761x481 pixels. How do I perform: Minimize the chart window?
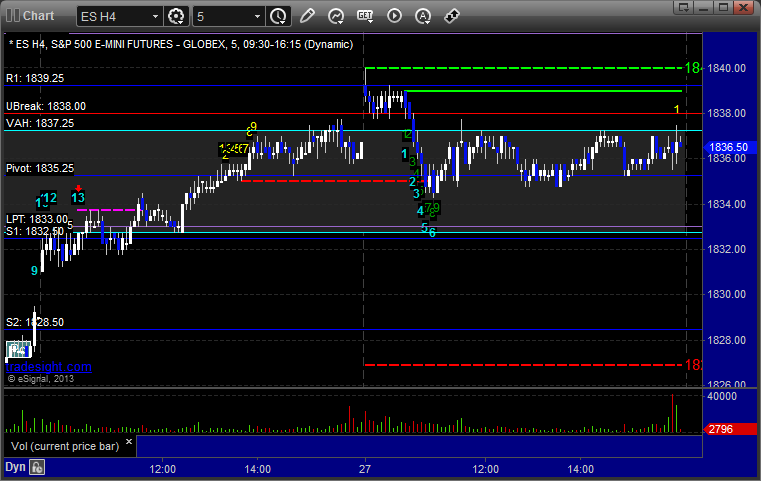(x=704, y=7)
